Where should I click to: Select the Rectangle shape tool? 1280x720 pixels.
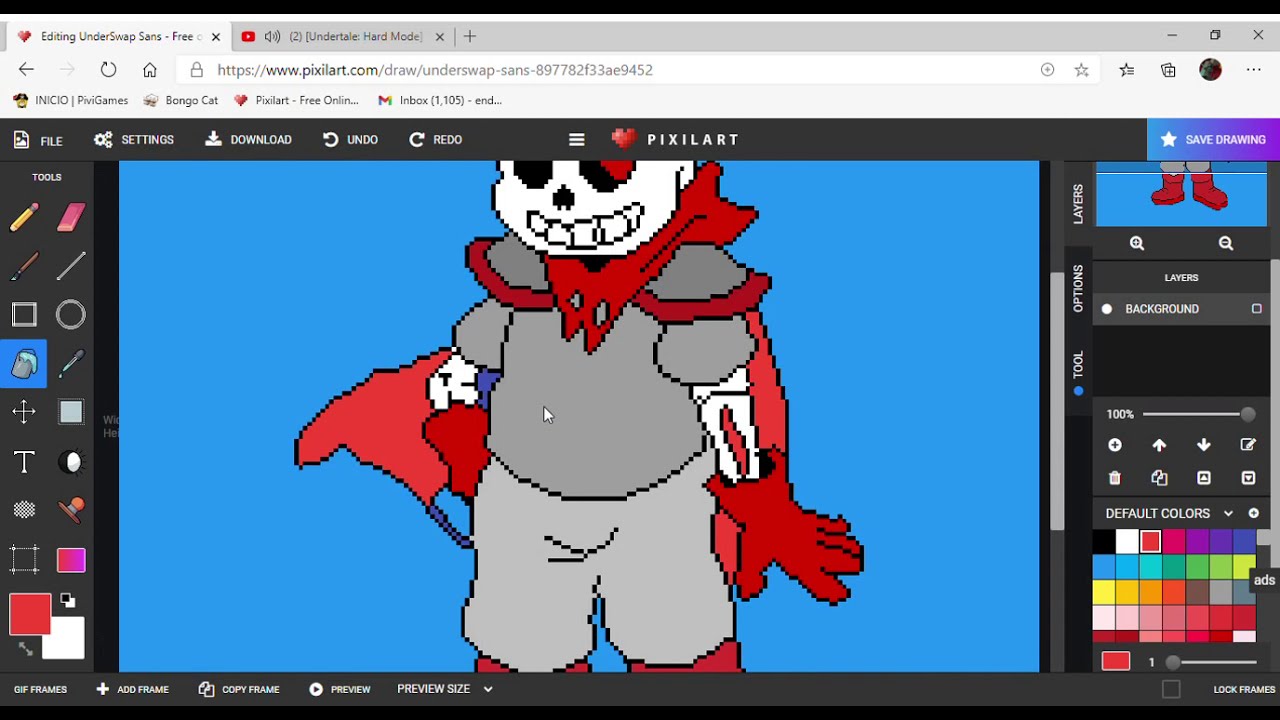[24, 315]
